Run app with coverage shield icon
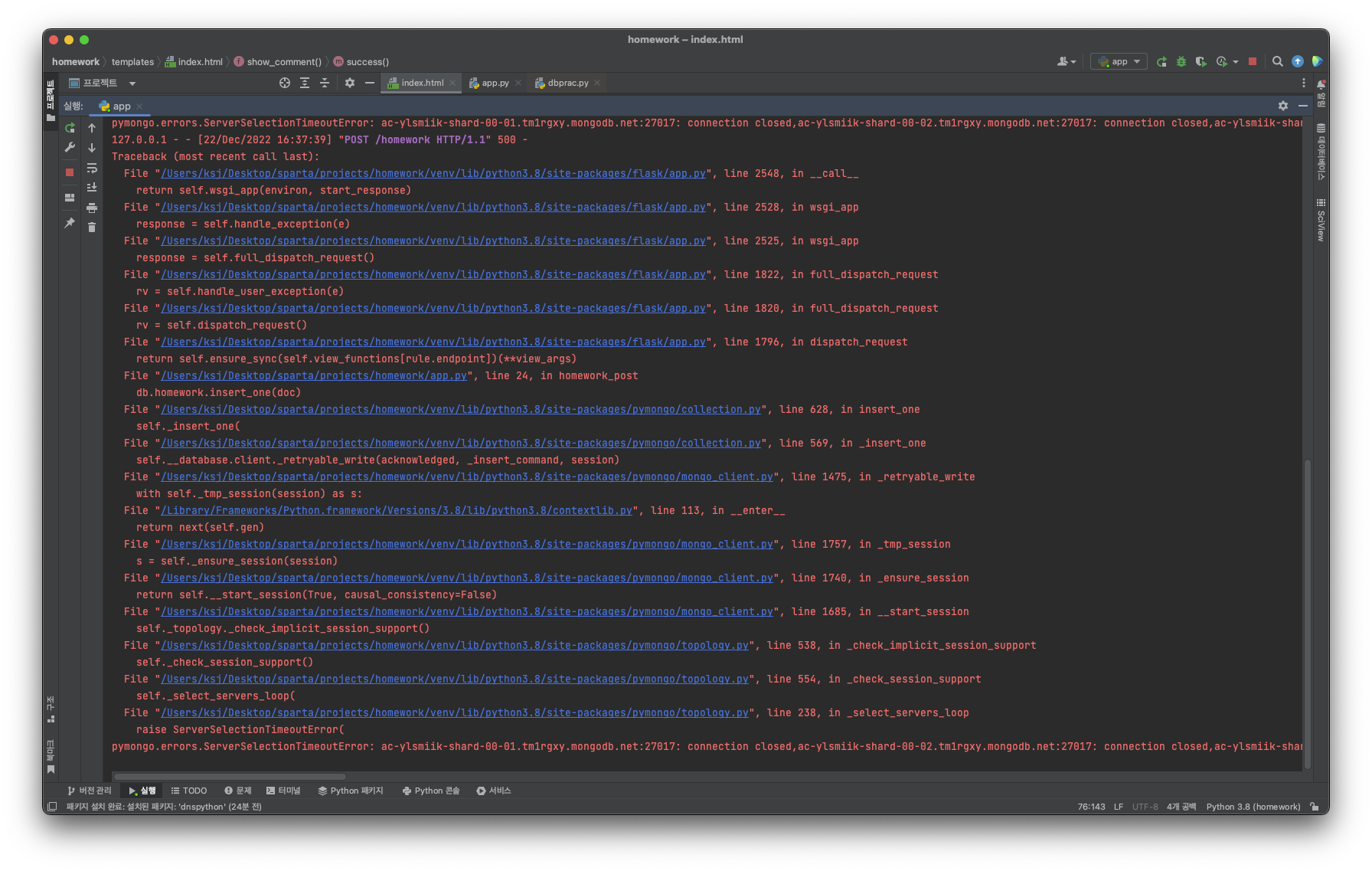This screenshot has width=1372, height=871. click(x=1200, y=61)
